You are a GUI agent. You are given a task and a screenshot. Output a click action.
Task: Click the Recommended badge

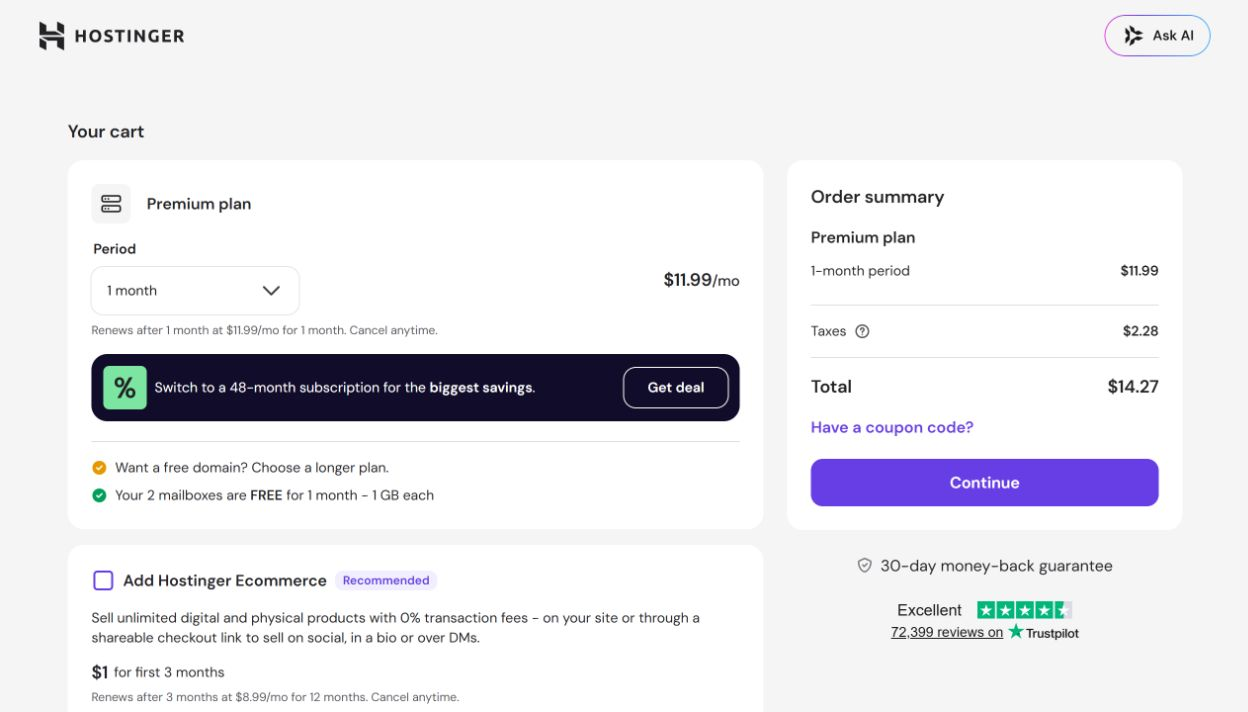(386, 580)
